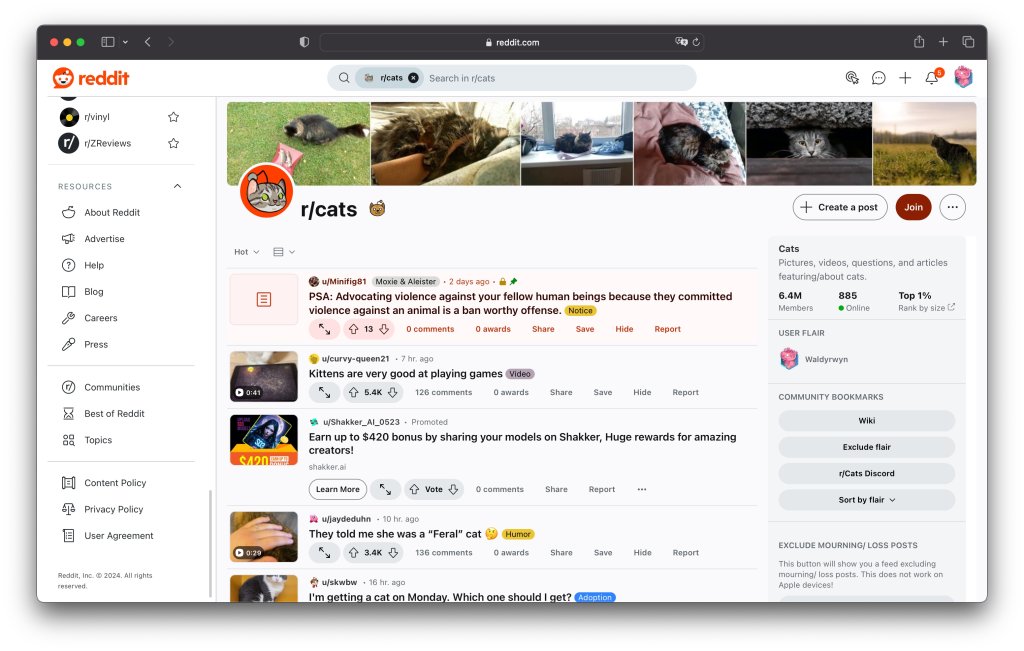Upvote the Kittens are very good post
1024x651 pixels.
click(x=353, y=392)
